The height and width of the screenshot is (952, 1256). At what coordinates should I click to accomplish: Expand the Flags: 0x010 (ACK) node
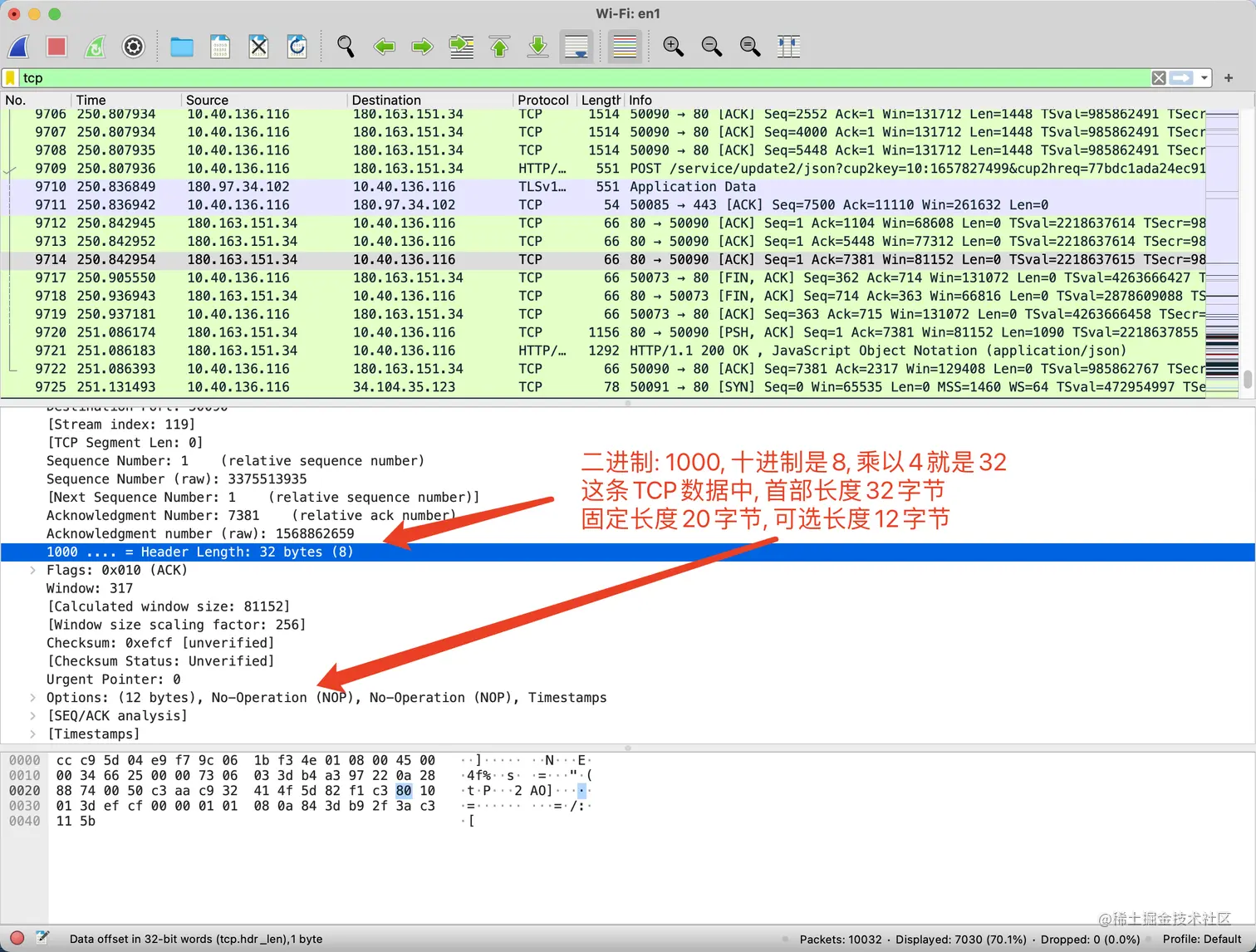click(x=32, y=570)
